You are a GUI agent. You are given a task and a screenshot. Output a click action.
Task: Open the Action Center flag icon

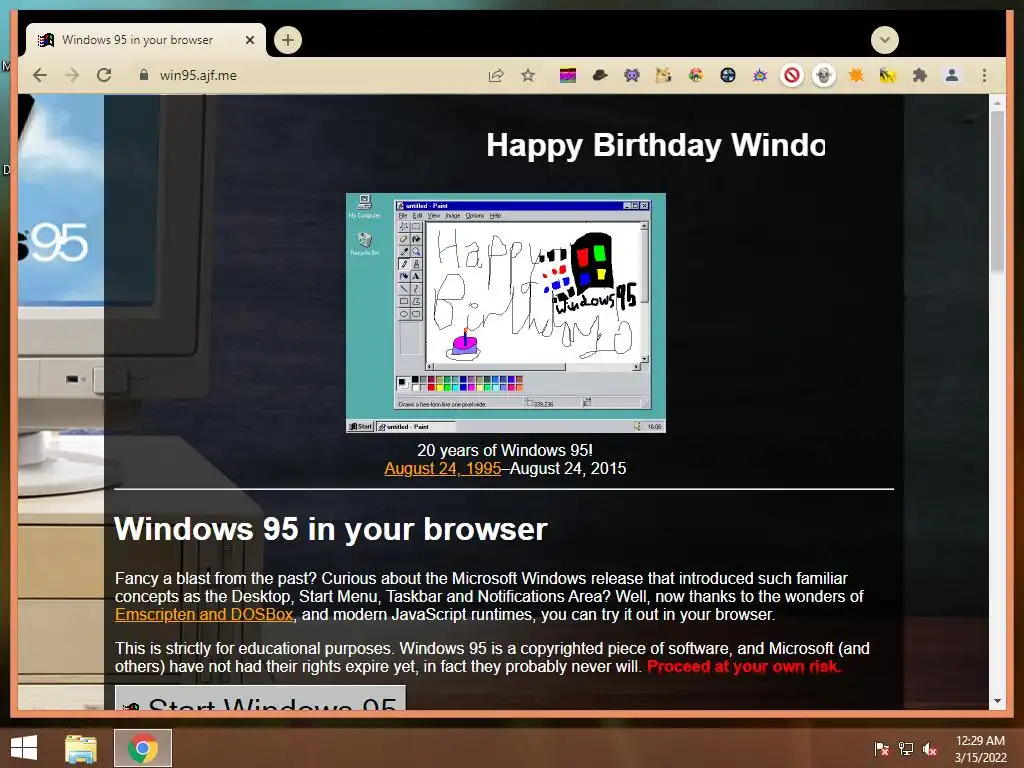pos(882,748)
